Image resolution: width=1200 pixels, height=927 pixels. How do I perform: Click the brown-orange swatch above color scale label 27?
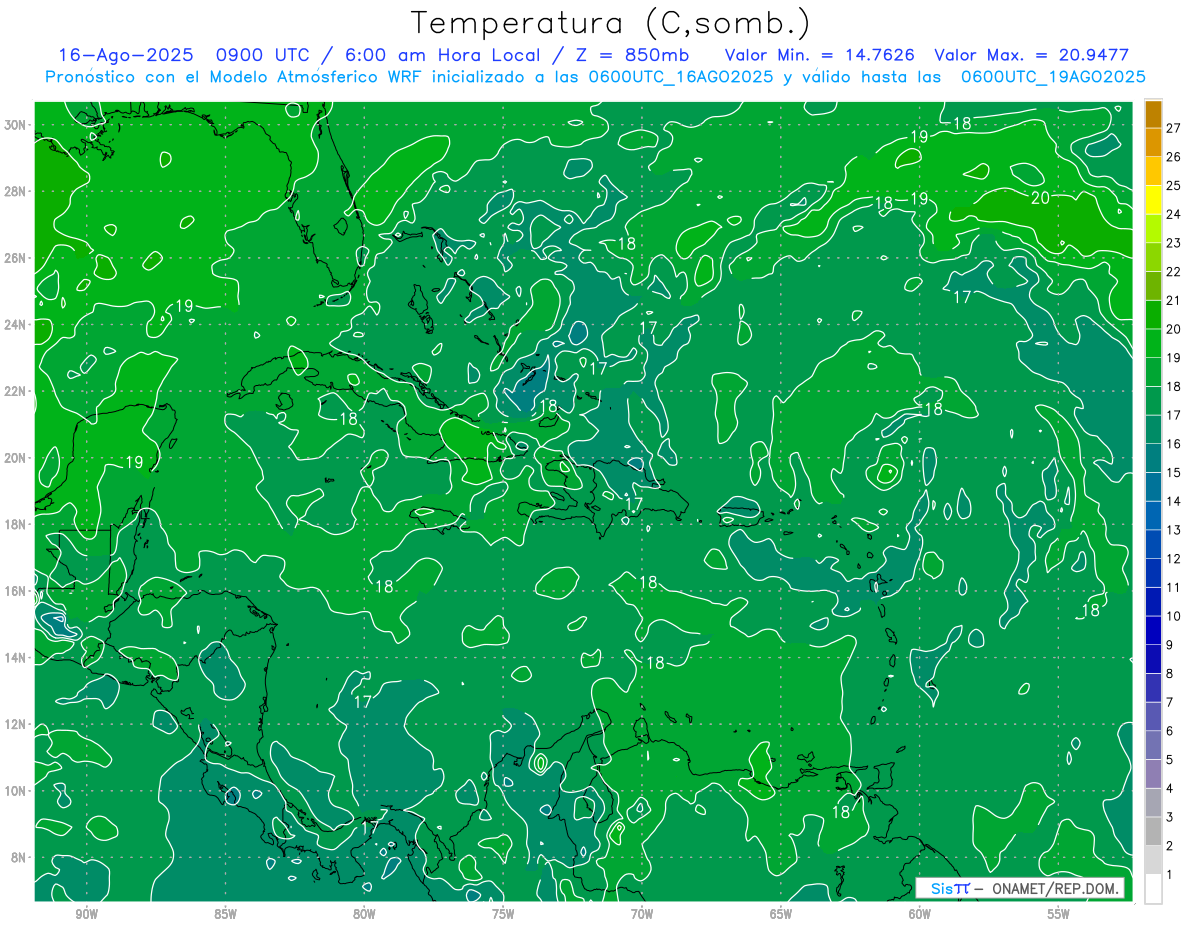point(1154,114)
